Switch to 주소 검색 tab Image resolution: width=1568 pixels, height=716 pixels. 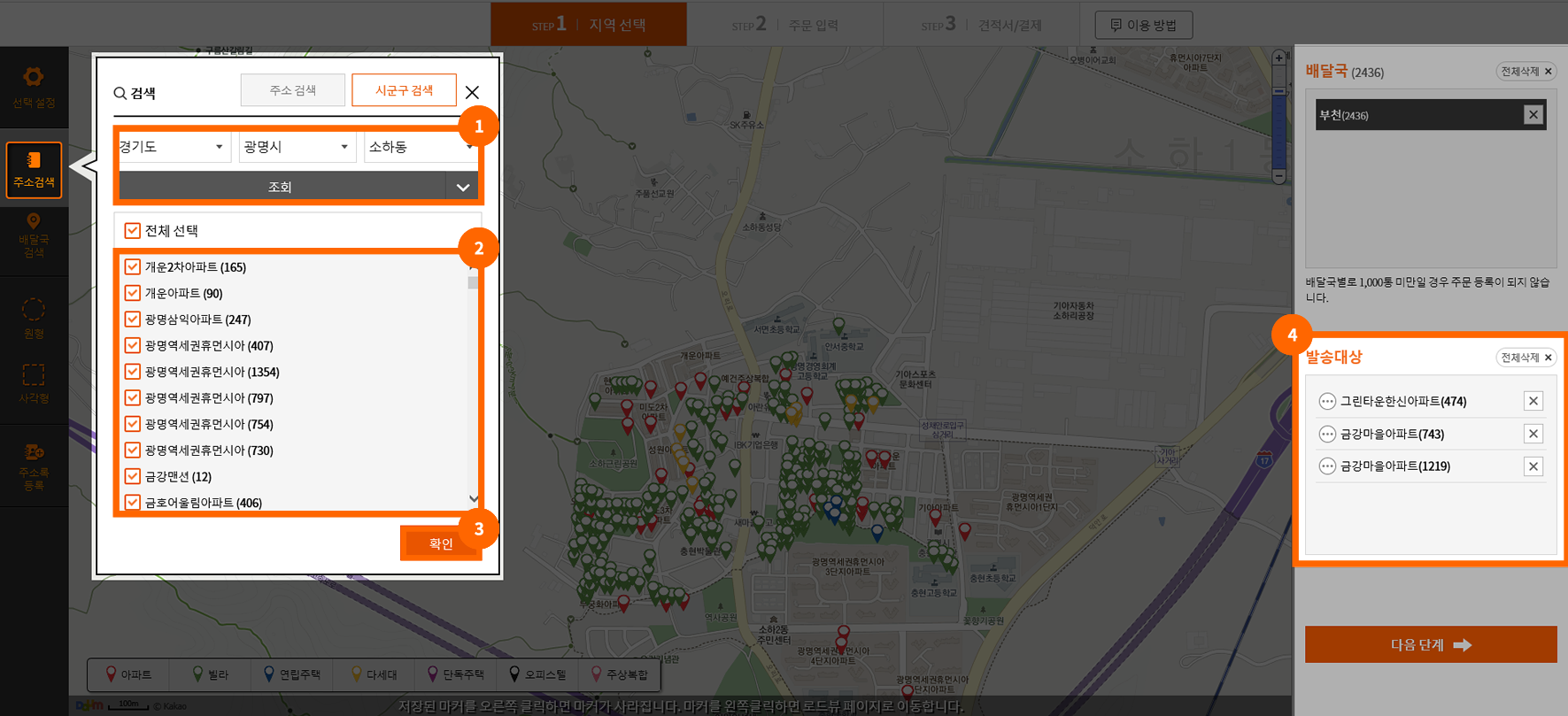[x=293, y=90]
